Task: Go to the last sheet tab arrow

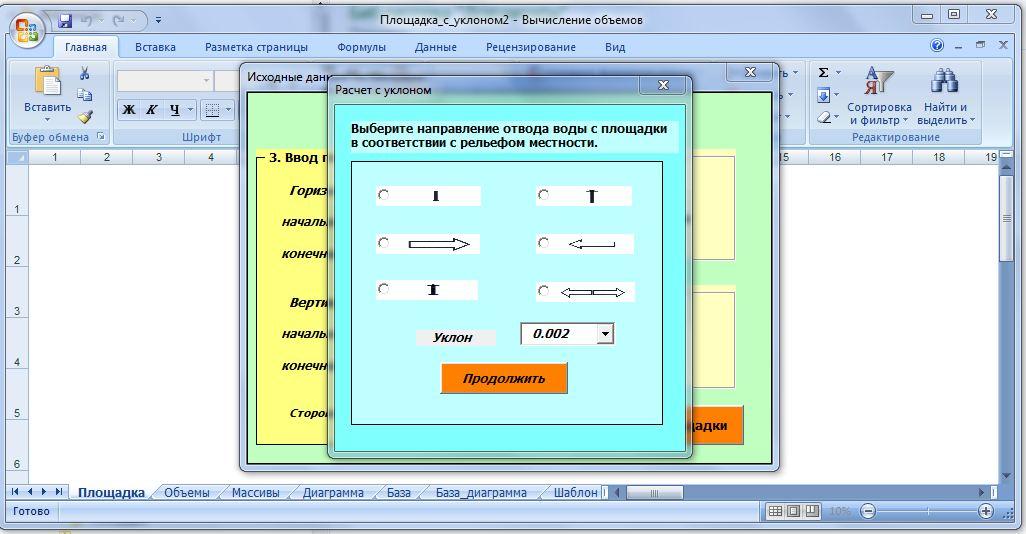Action: coord(59,491)
